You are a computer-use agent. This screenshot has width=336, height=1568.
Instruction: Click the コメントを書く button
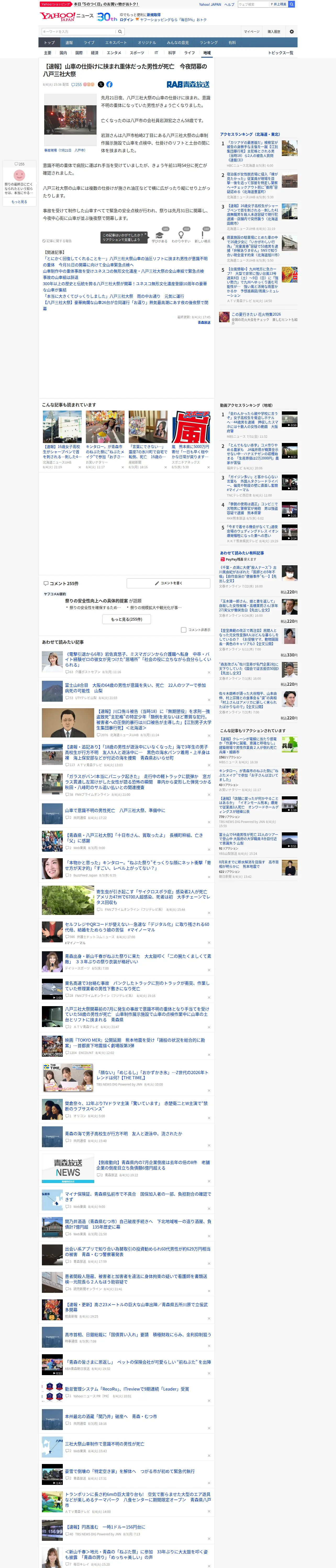point(169,583)
